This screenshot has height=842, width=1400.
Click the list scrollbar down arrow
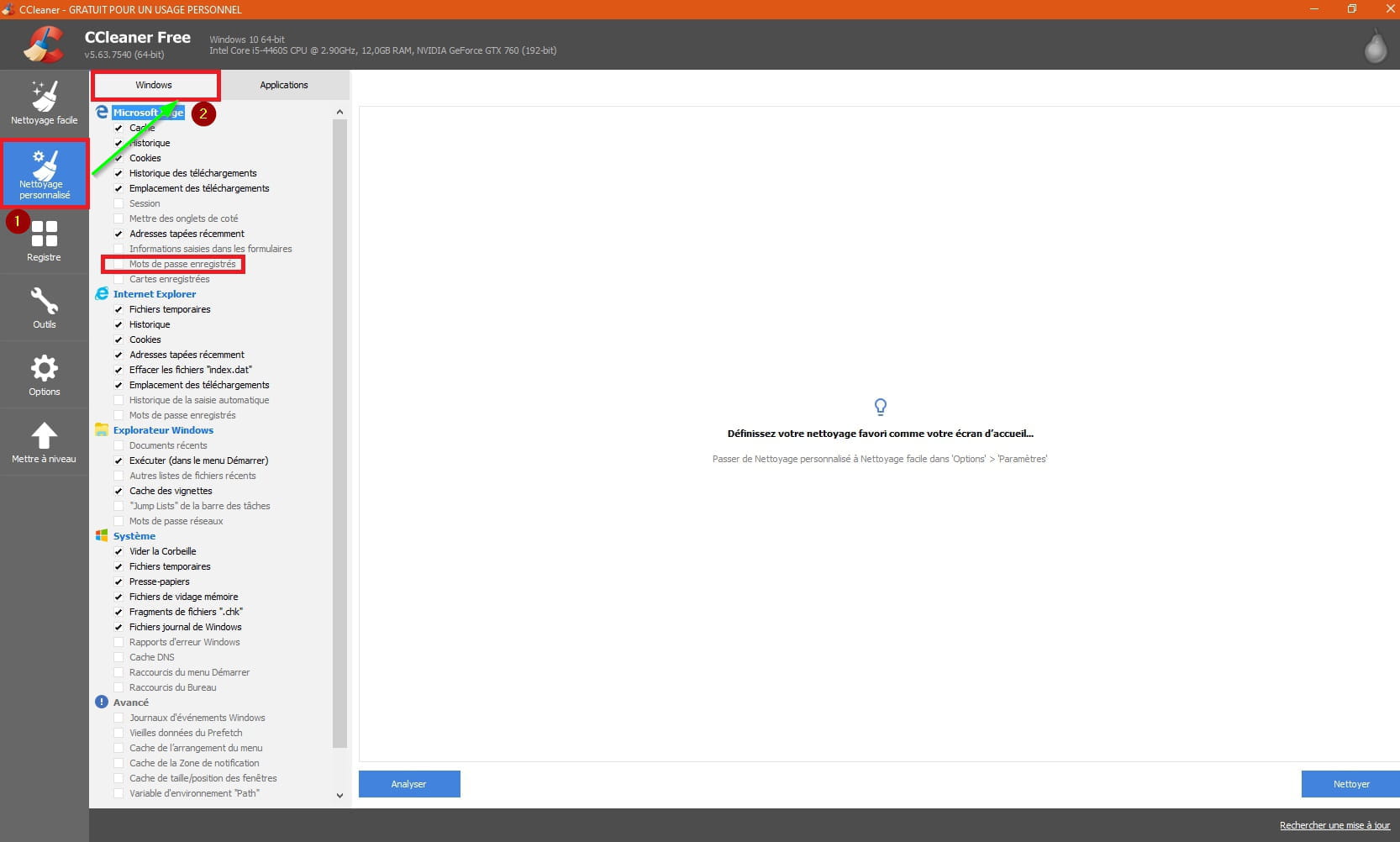pyautogui.click(x=339, y=795)
